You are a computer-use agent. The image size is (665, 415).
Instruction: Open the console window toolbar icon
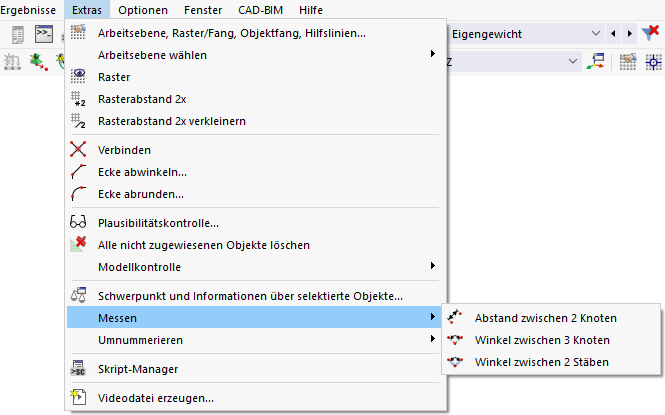point(43,34)
